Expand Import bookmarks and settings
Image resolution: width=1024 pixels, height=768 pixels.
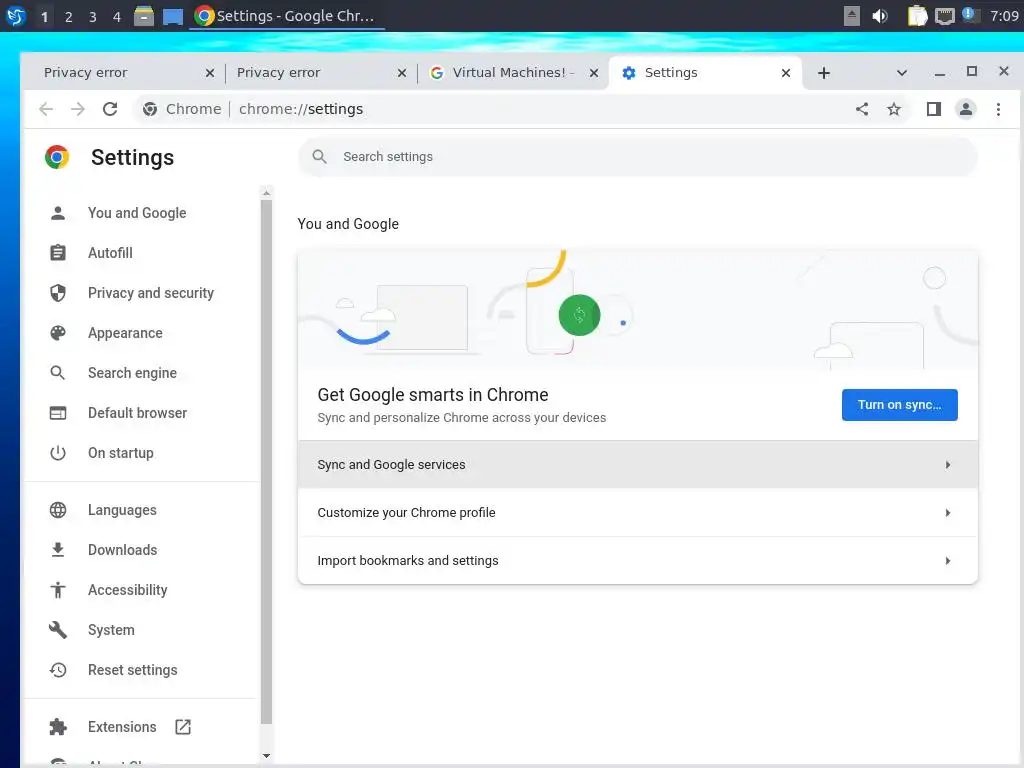pyautogui.click(x=637, y=560)
